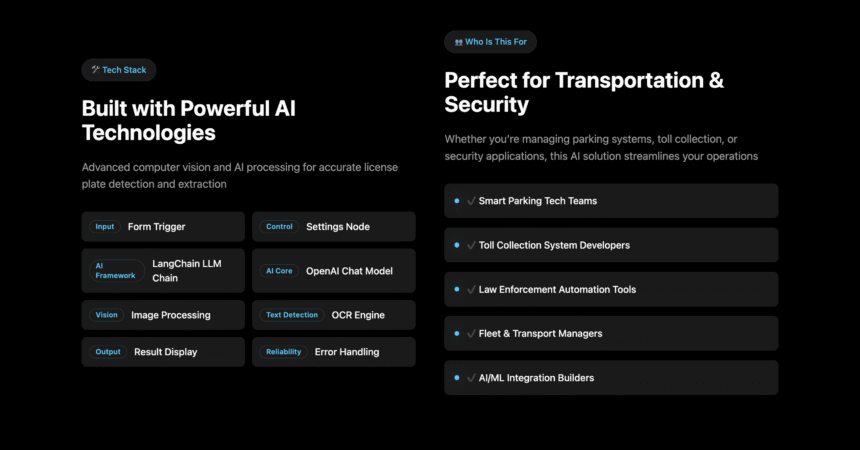Click the Who Is This For pill badge
860x450 pixels.
[x=490, y=42]
